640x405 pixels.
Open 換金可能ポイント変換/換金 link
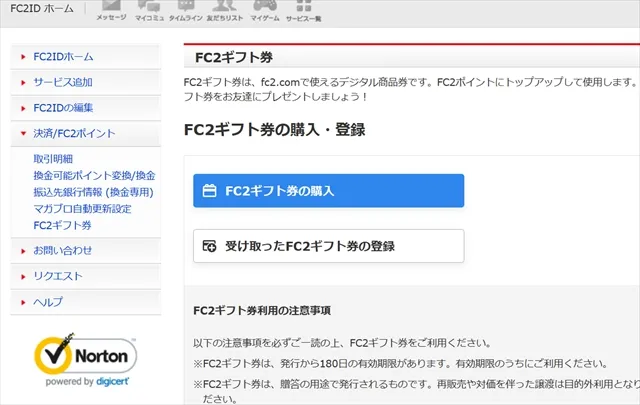click(x=94, y=176)
